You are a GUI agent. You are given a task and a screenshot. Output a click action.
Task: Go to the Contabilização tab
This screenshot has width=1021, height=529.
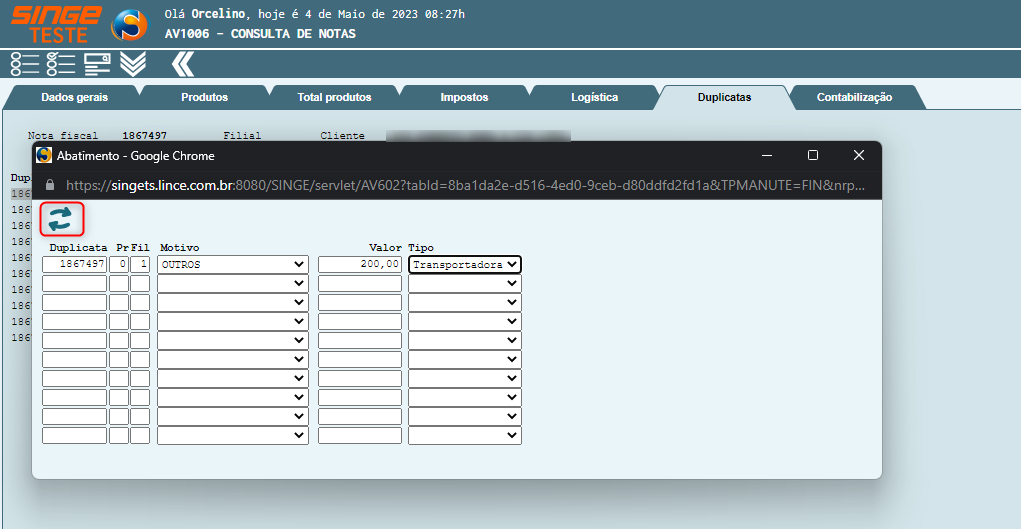click(854, 98)
